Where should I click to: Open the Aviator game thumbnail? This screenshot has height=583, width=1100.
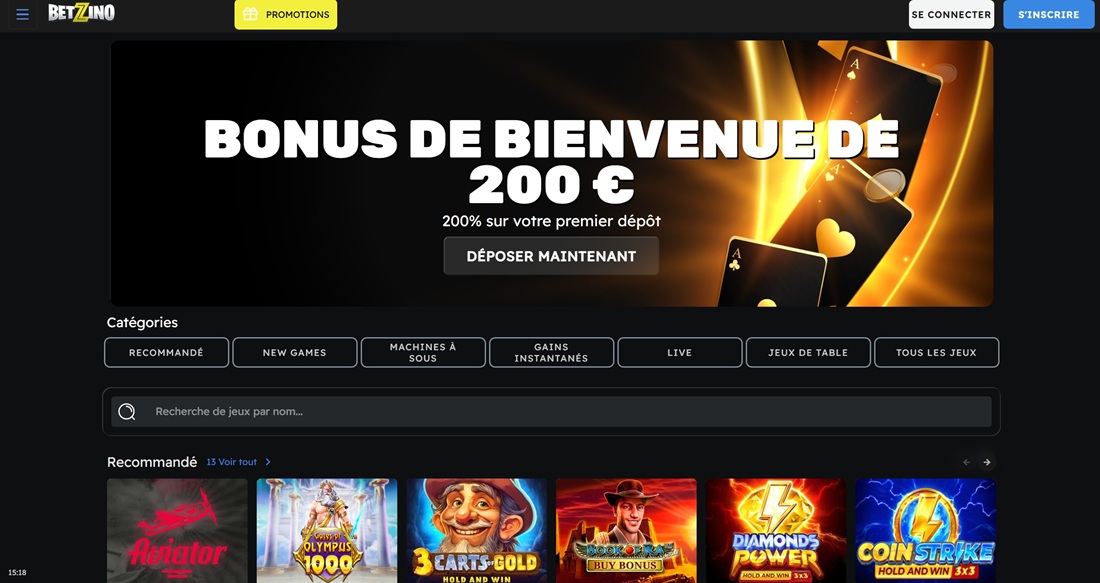click(177, 530)
